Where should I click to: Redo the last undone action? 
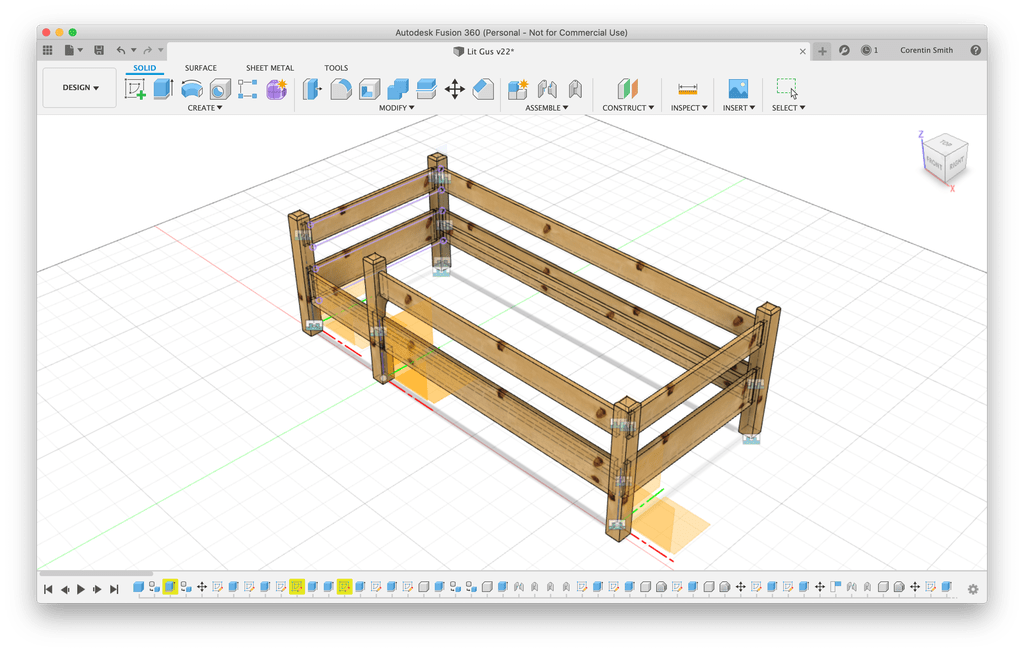pyautogui.click(x=148, y=50)
